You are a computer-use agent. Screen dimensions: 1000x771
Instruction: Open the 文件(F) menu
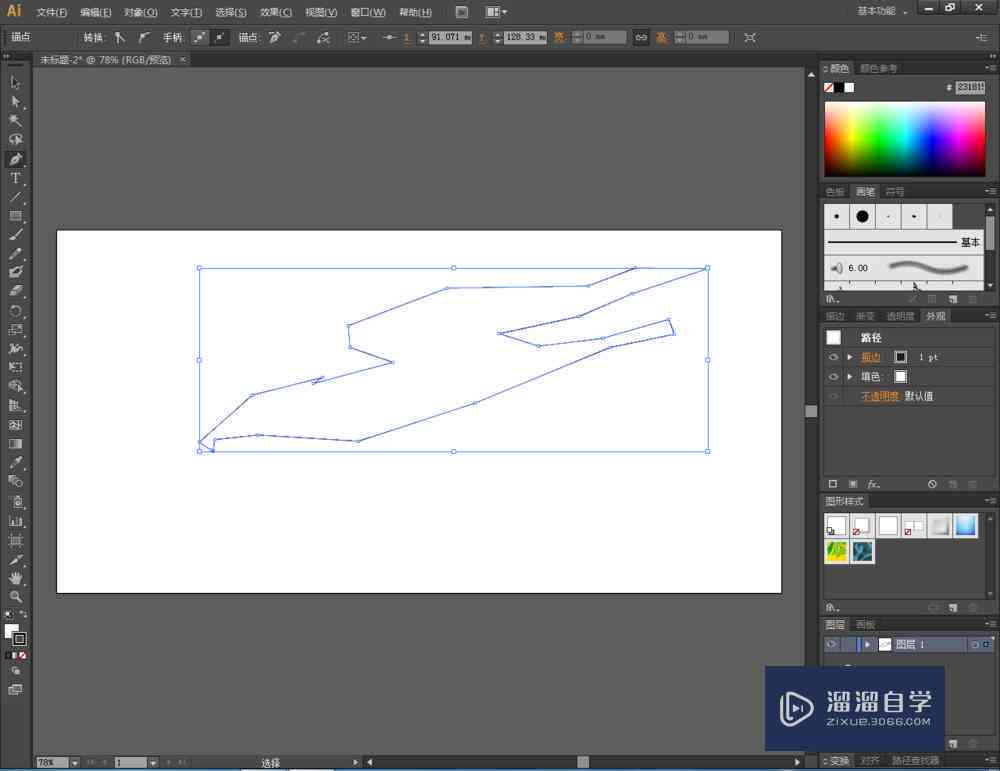[52, 12]
